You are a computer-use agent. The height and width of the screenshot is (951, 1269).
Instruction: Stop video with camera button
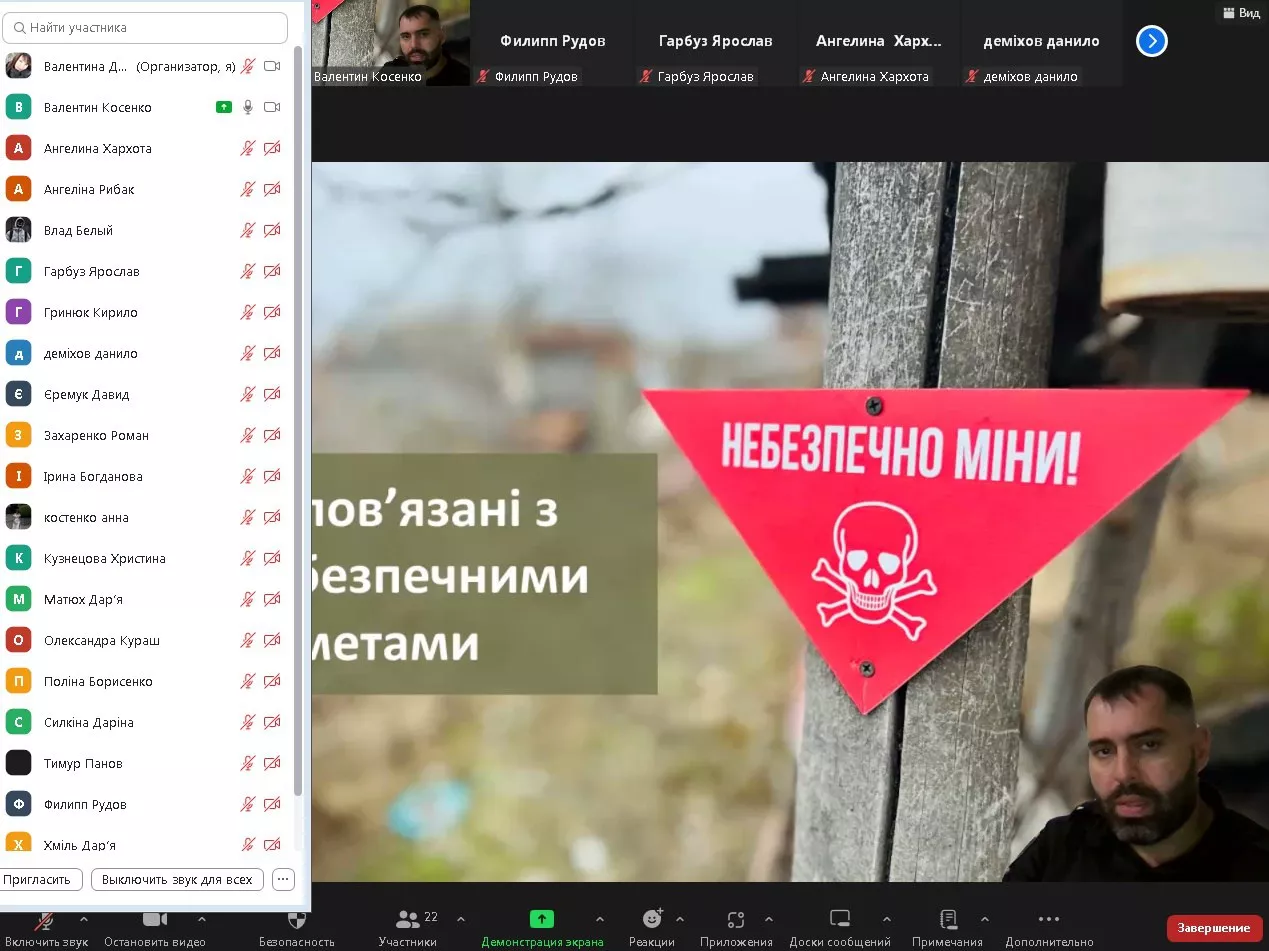154,919
